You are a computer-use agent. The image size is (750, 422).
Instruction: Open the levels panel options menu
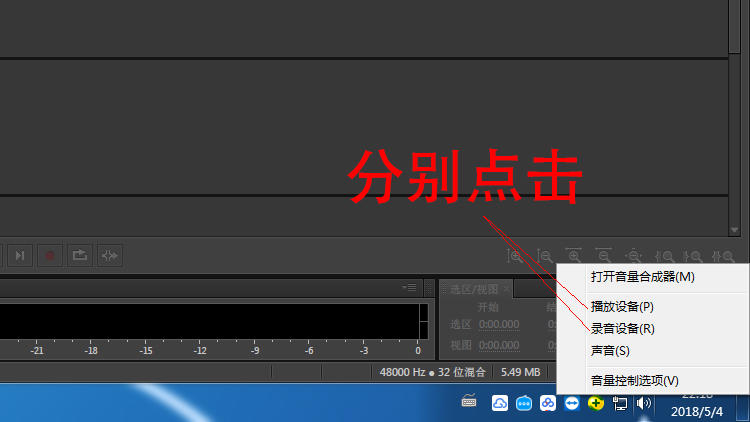409,287
